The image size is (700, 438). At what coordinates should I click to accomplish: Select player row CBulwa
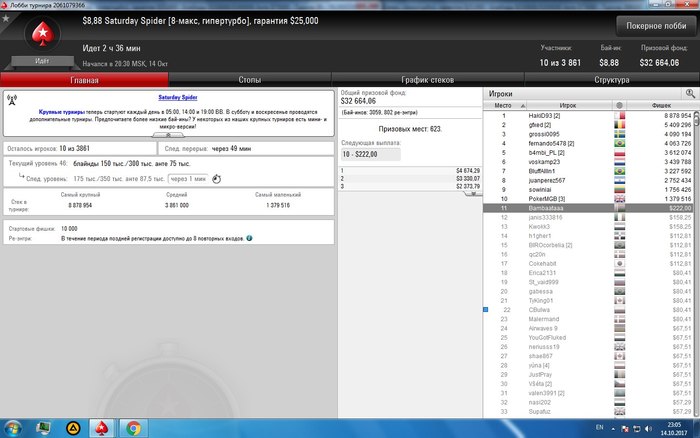(x=588, y=310)
